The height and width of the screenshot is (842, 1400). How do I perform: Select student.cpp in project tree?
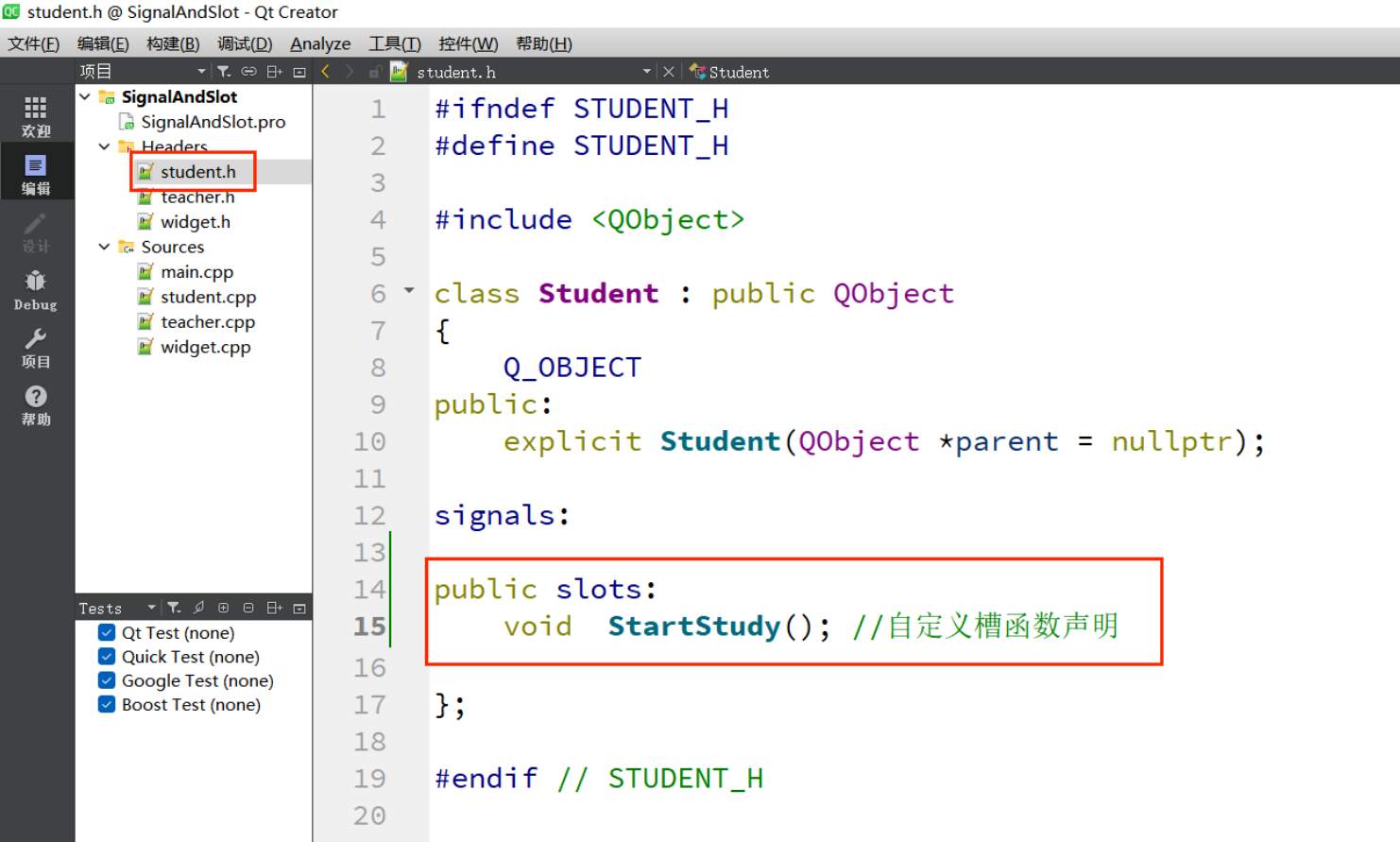208,297
